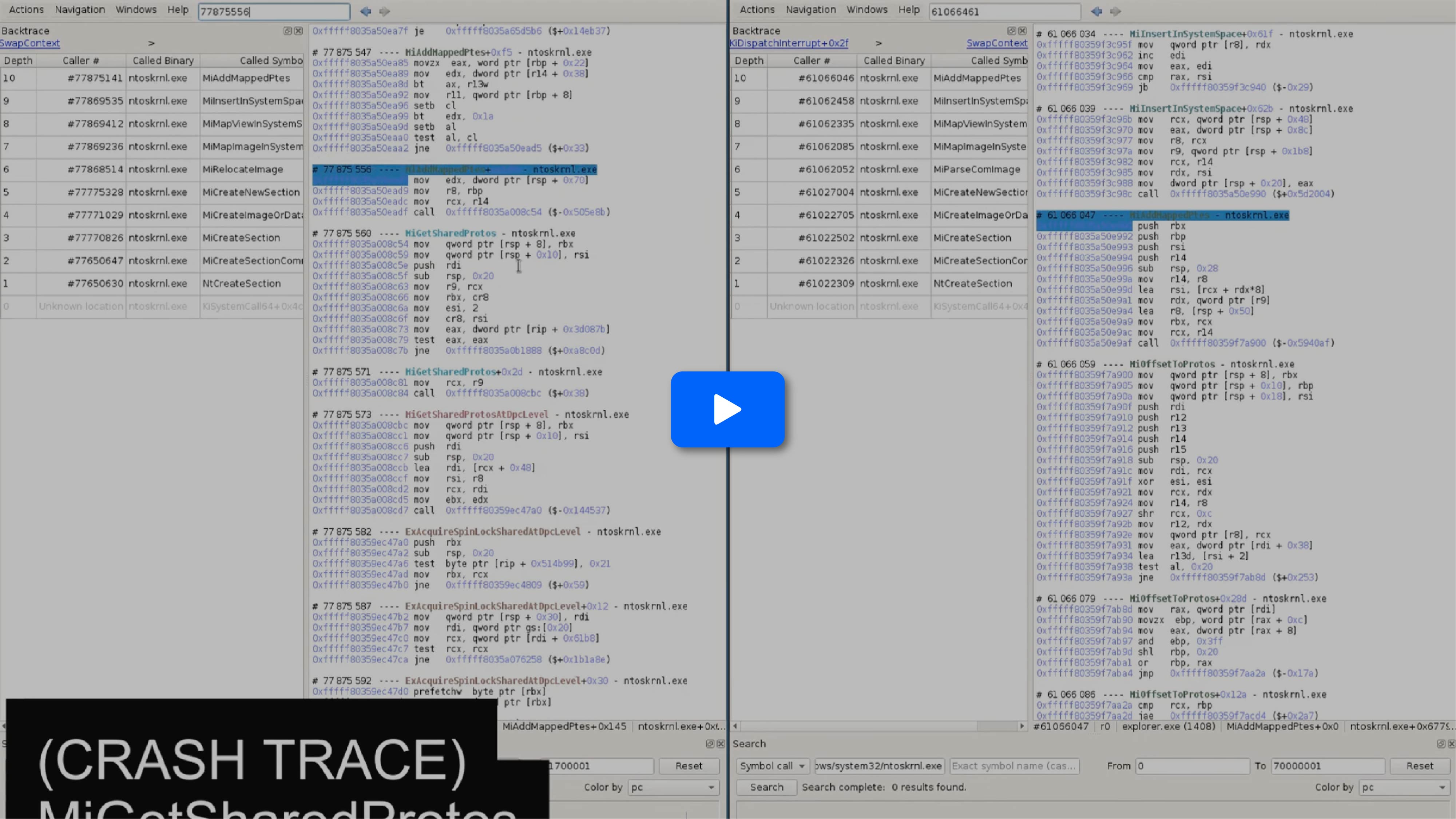Expand left Color by pc dropdown
The height and width of the screenshot is (819, 1456).
point(673,787)
